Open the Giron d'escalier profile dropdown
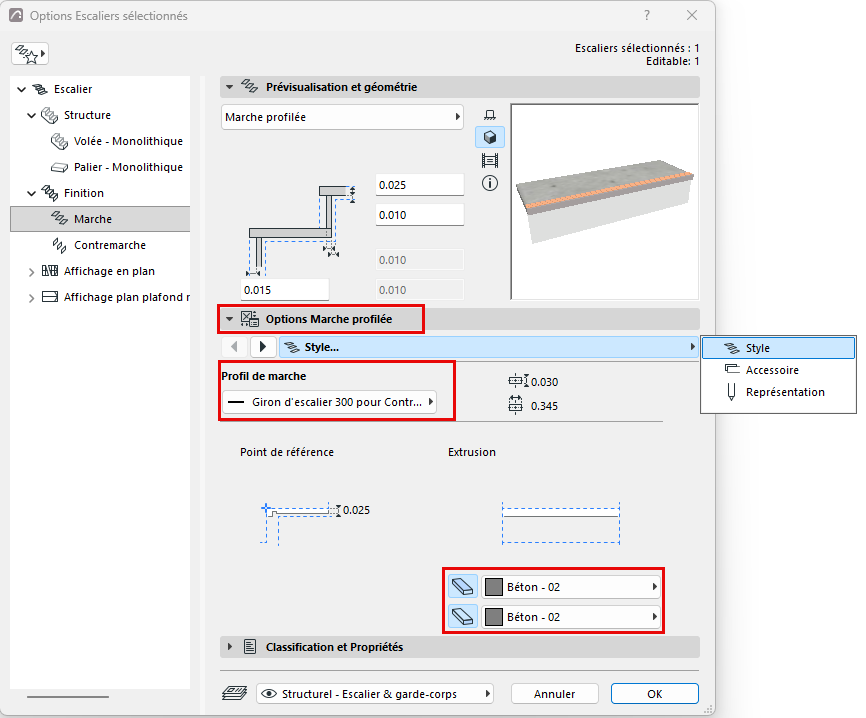The height and width of the screenshot is (718, 866). [x=330, y=402]
